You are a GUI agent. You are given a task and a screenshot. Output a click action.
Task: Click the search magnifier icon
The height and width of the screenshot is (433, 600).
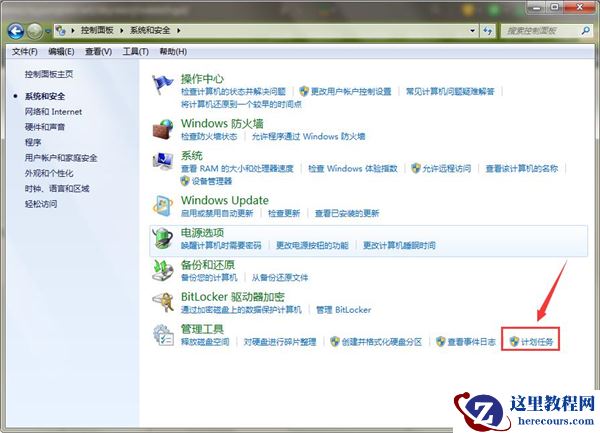coord(585,31)
